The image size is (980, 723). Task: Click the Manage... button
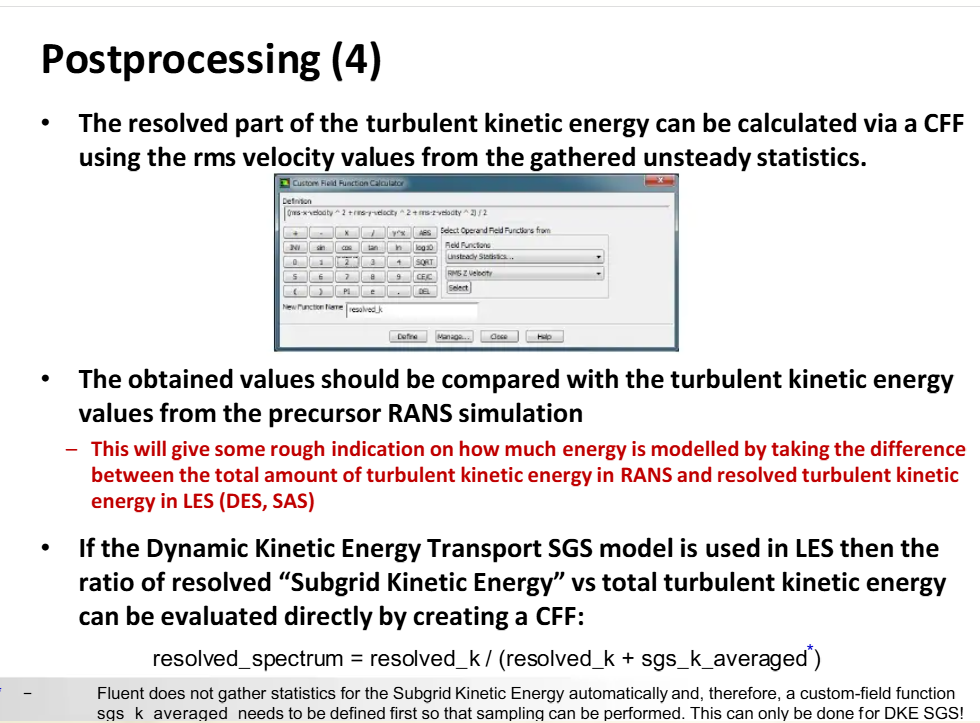pyautogui.click(x=454, y=336)
